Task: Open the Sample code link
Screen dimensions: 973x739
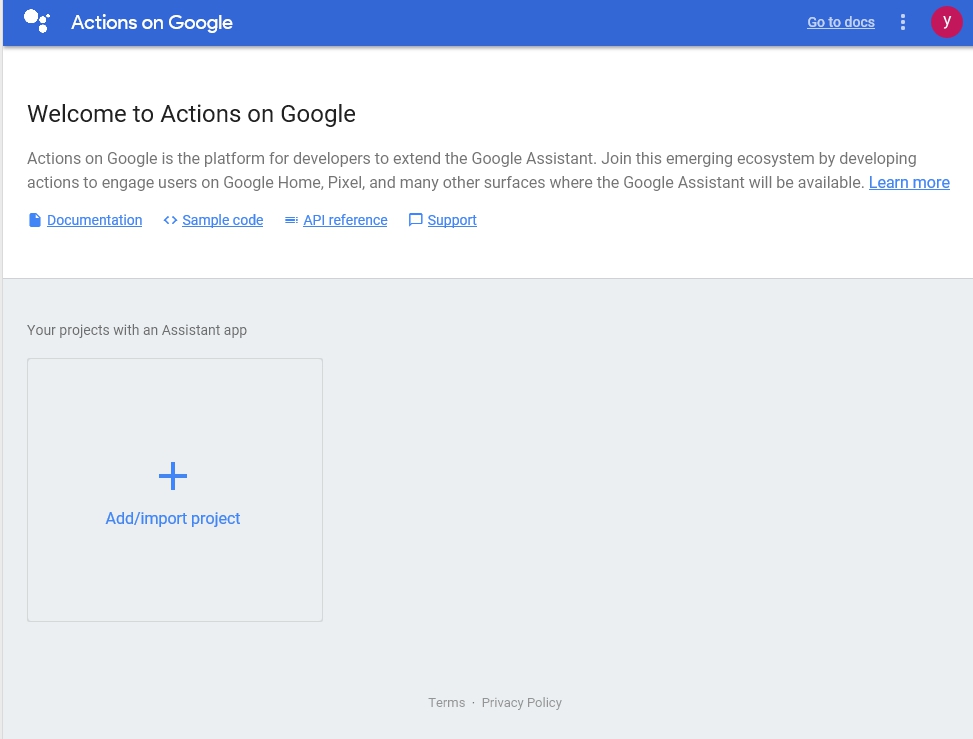Action: [223, 220]
